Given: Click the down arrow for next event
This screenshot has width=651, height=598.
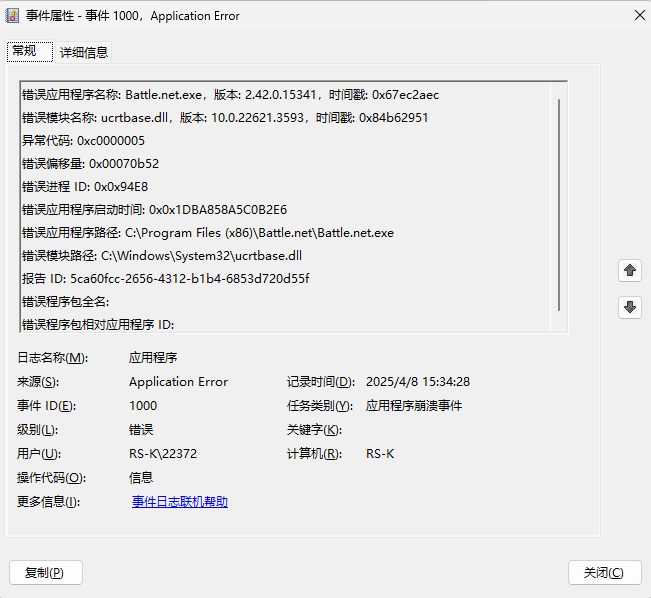Looking at the screenshot, I should point(630,308).
